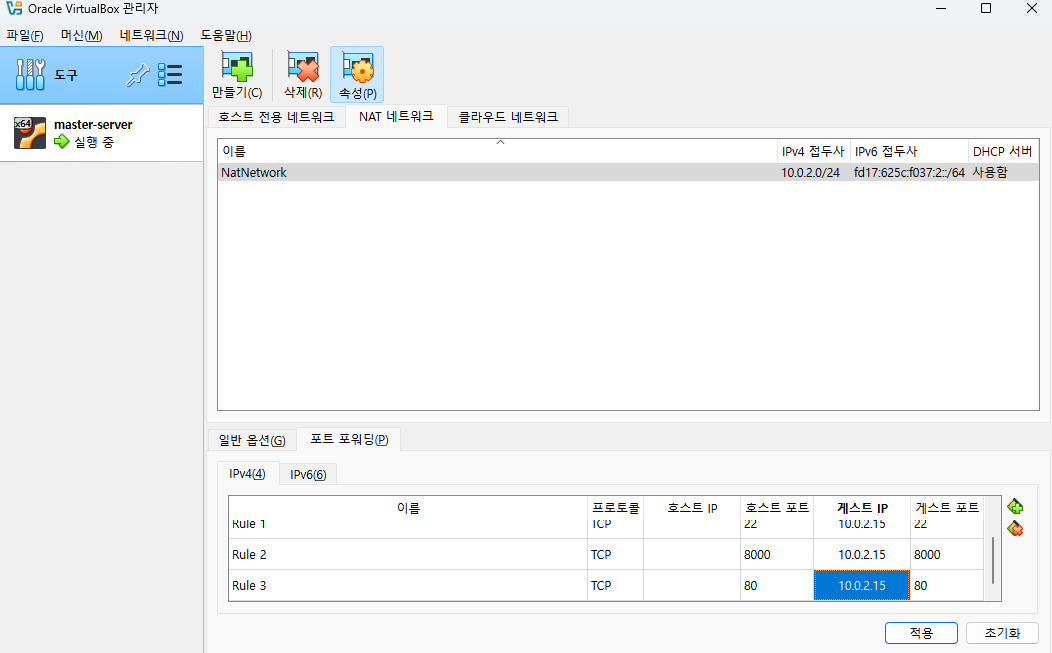Add a new port forwarding rule
This screenshot has height=653, width=1052.
coord(1015,507)
